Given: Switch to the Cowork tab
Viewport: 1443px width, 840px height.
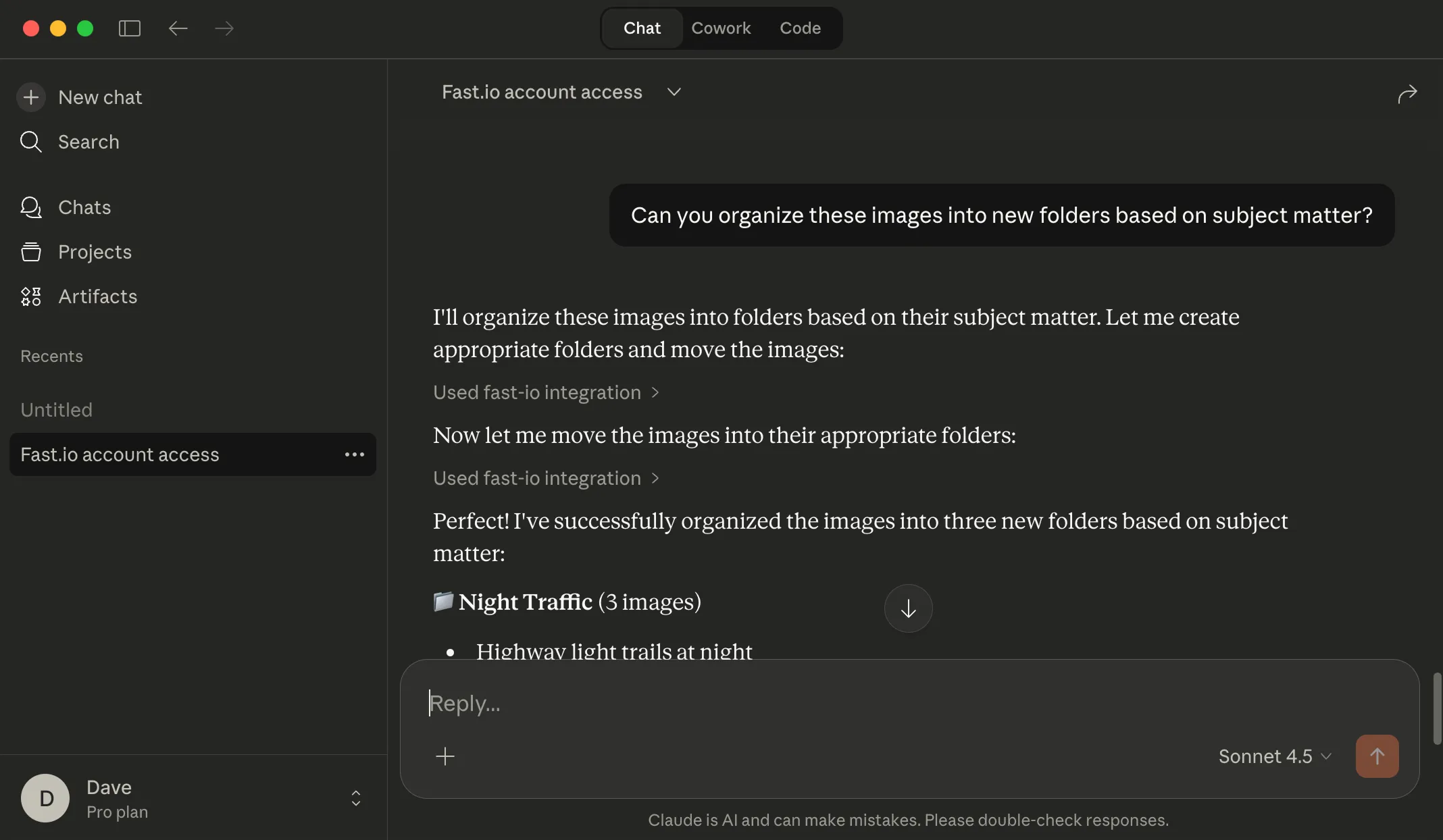Looking at the screenshot, I should pos(721,28).
